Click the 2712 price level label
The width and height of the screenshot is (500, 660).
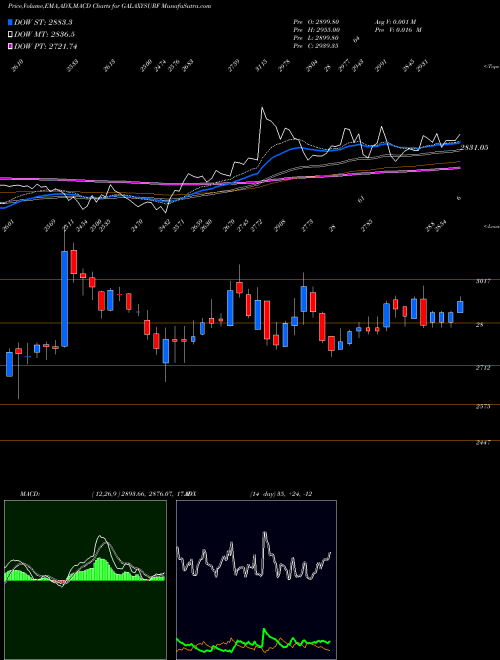tap(483, 368)
